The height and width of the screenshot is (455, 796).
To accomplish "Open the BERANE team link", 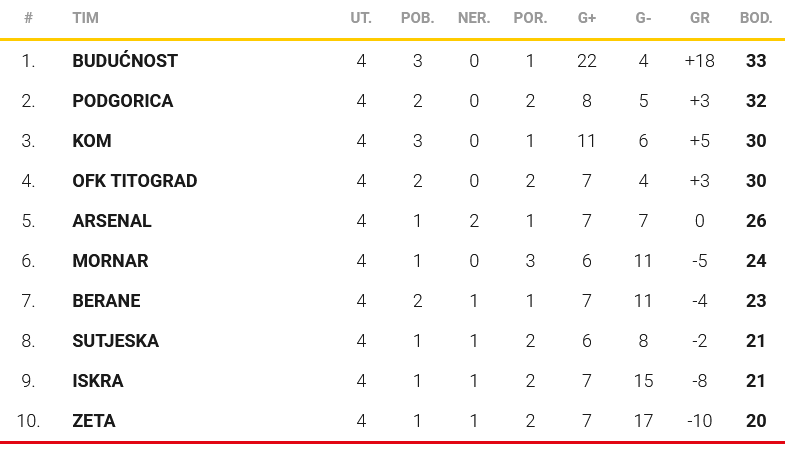I will click(x=107, y=301).
